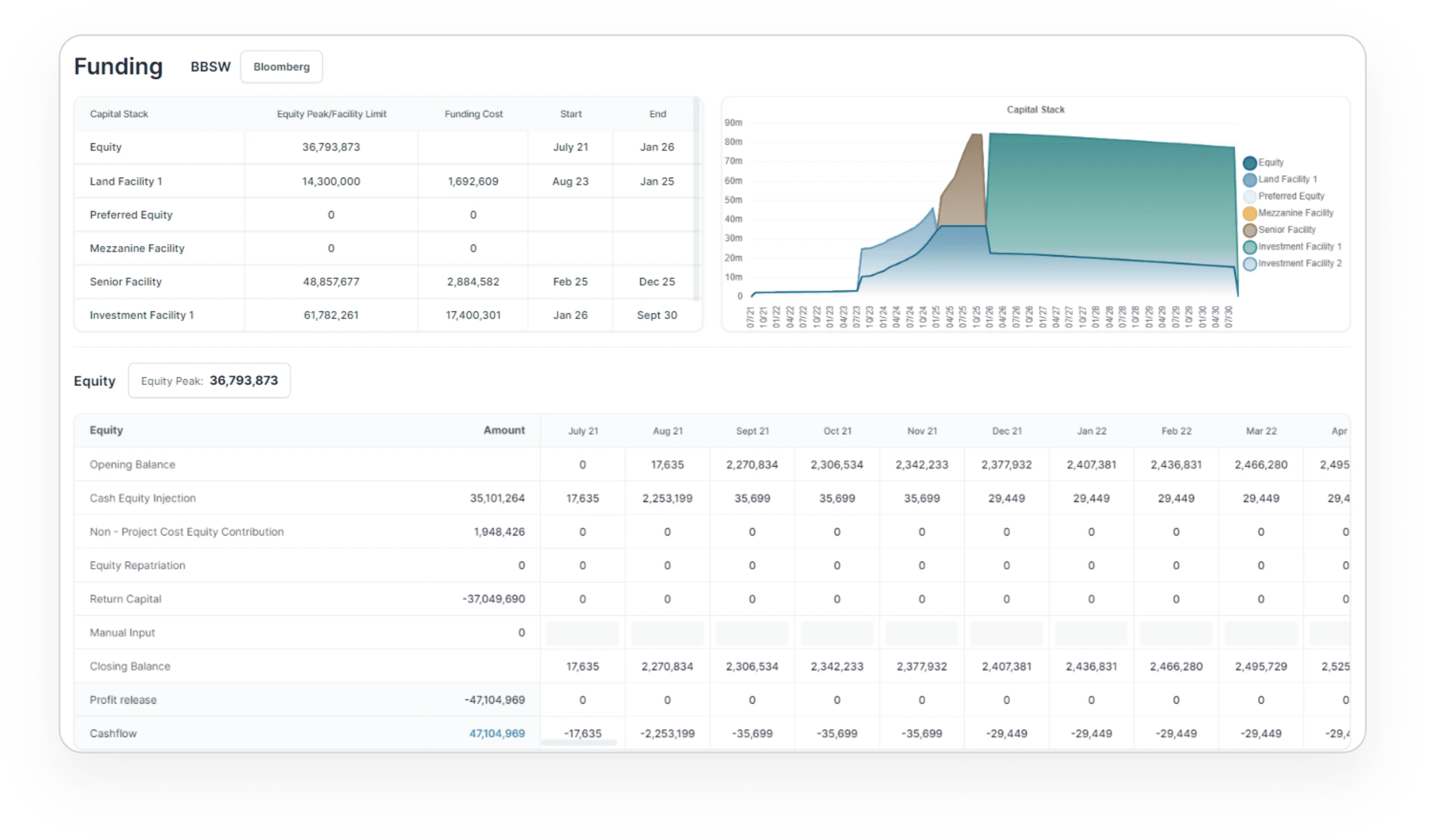Toggle Senior Facility legend marker

[x=1250, y=230]
